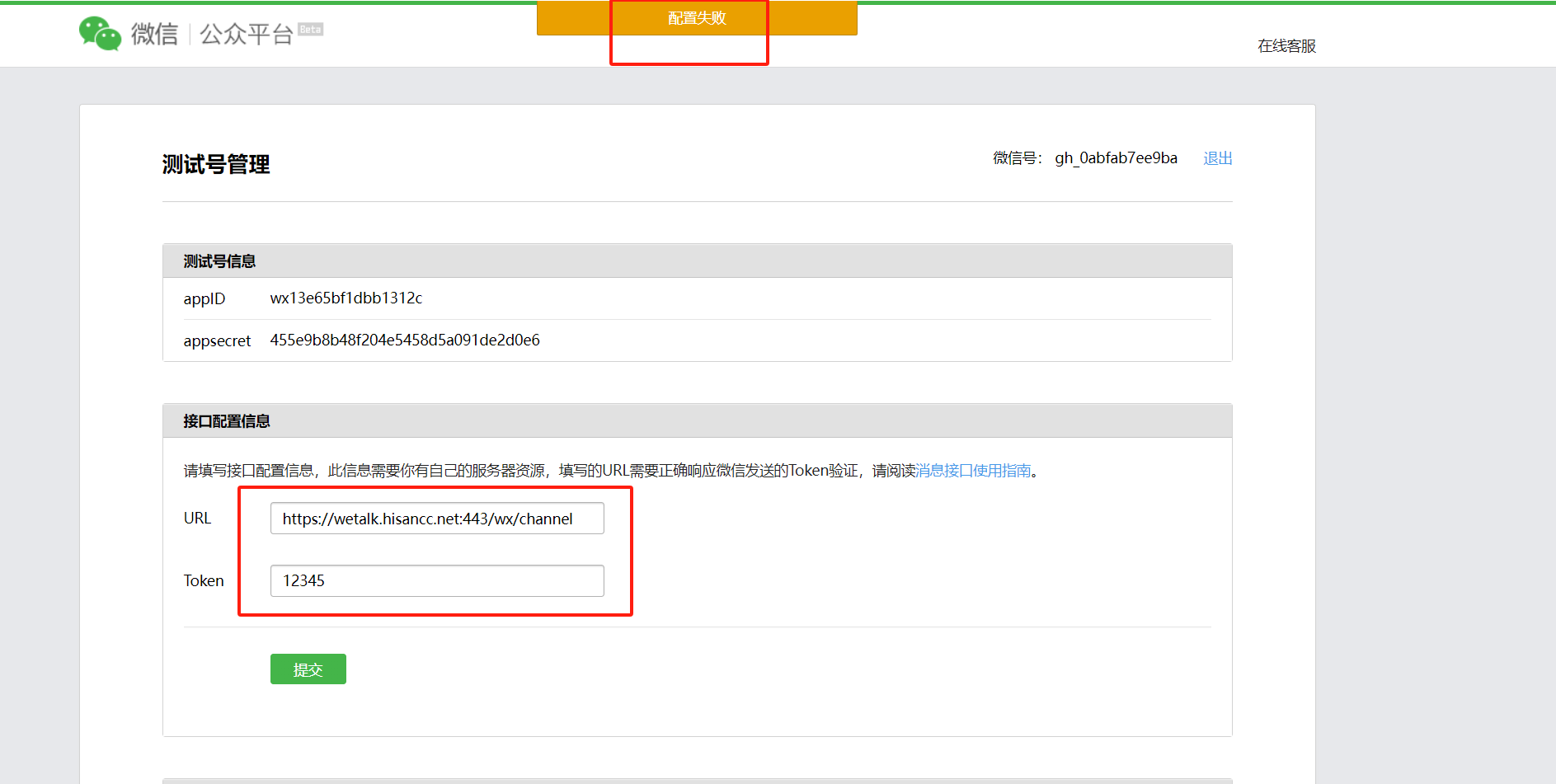Click the 配置失败 notification banner
Screen dimensions: 1556x784
coord(697,18)
